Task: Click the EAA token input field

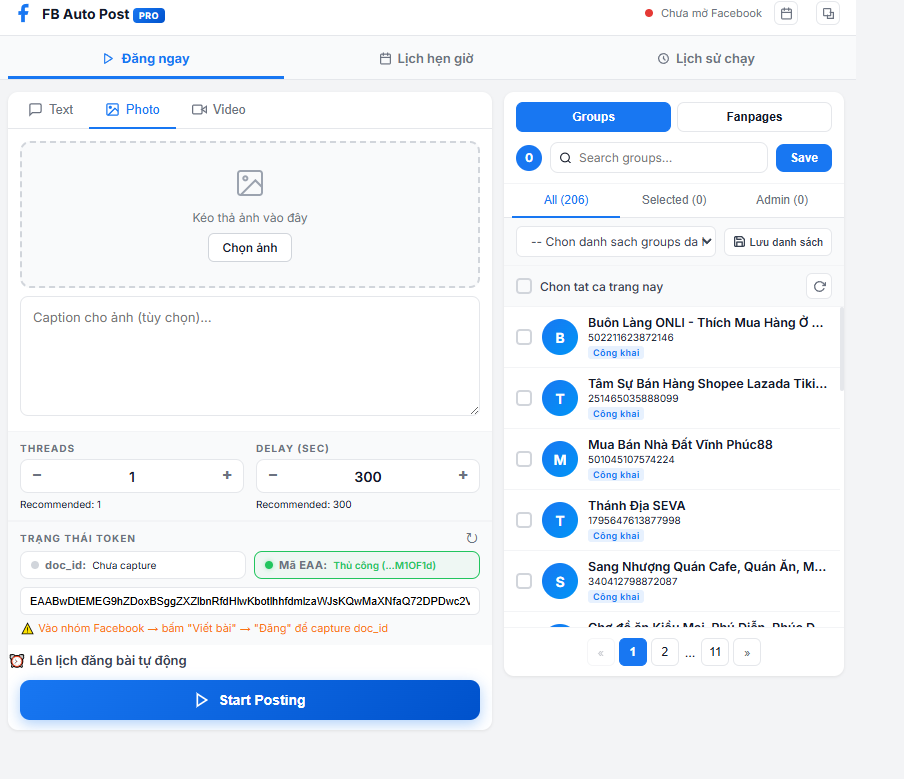Action: point(250,601)
